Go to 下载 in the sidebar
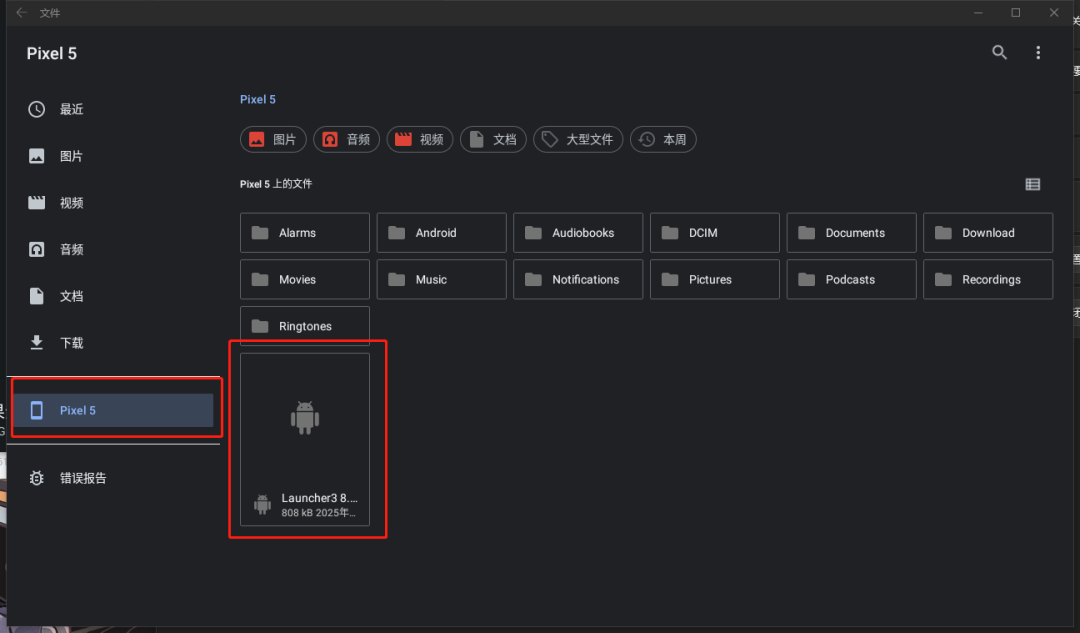1080x633 pixels. coord(70,343)
